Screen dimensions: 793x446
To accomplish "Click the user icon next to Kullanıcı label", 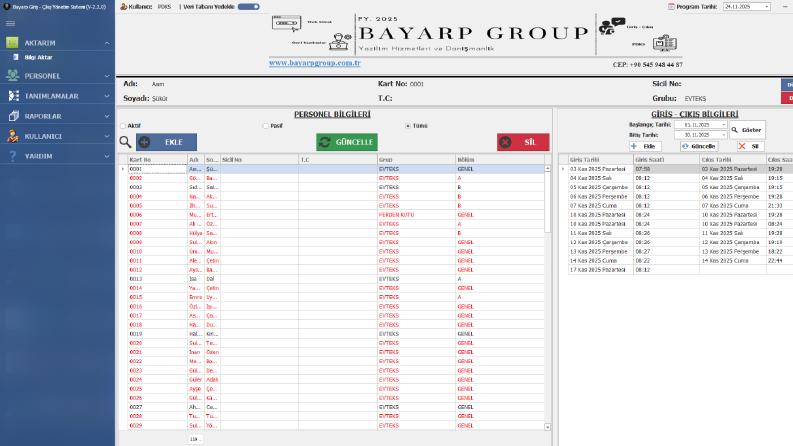I will pyautogui.click(x=123, y=7).
